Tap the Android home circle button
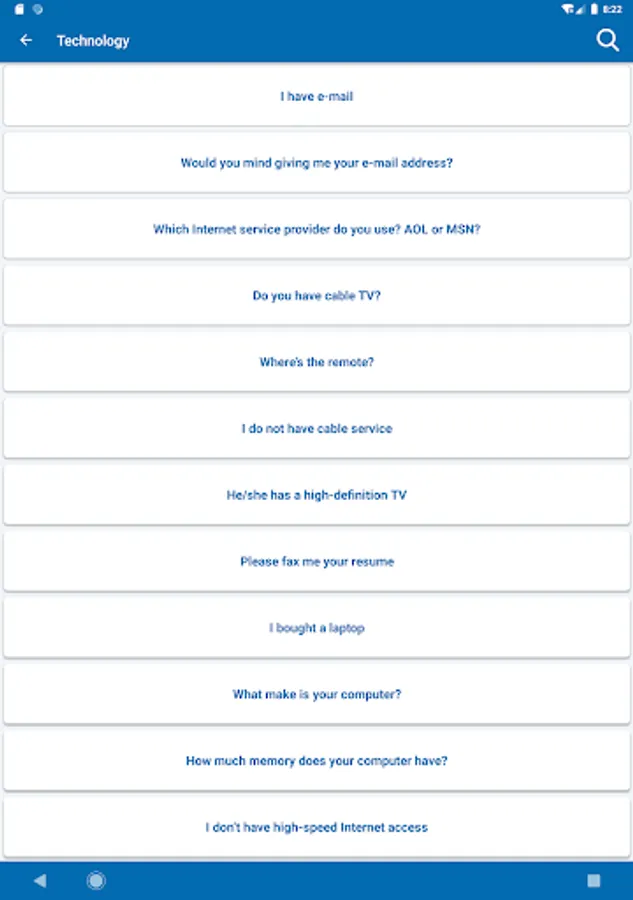The width and height of the screenshot is (633, 900). pyautogui.click(x=96, y=880)
